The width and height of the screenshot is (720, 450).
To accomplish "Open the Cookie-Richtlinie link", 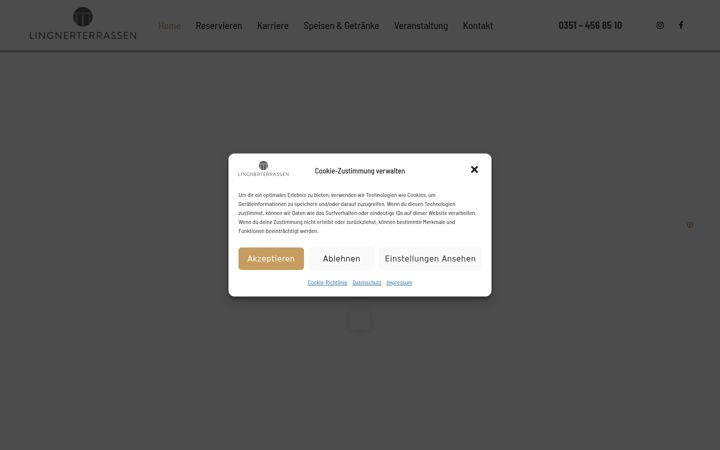I will tap(327, 282).
